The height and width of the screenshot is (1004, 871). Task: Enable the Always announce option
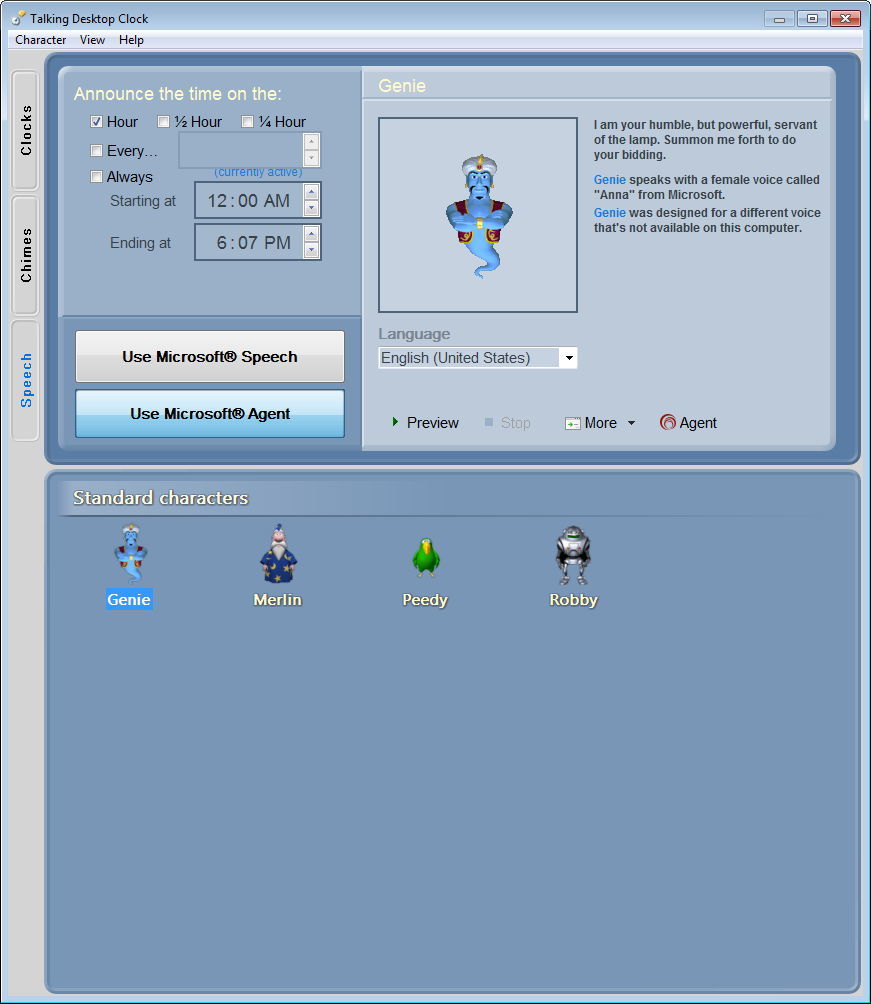click(x=96, y=177)
